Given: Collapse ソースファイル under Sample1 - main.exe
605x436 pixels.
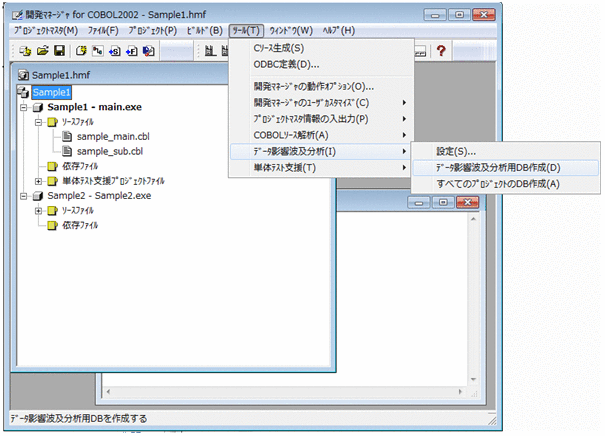Looking at the screenshot, I should [x=38, y=122].
